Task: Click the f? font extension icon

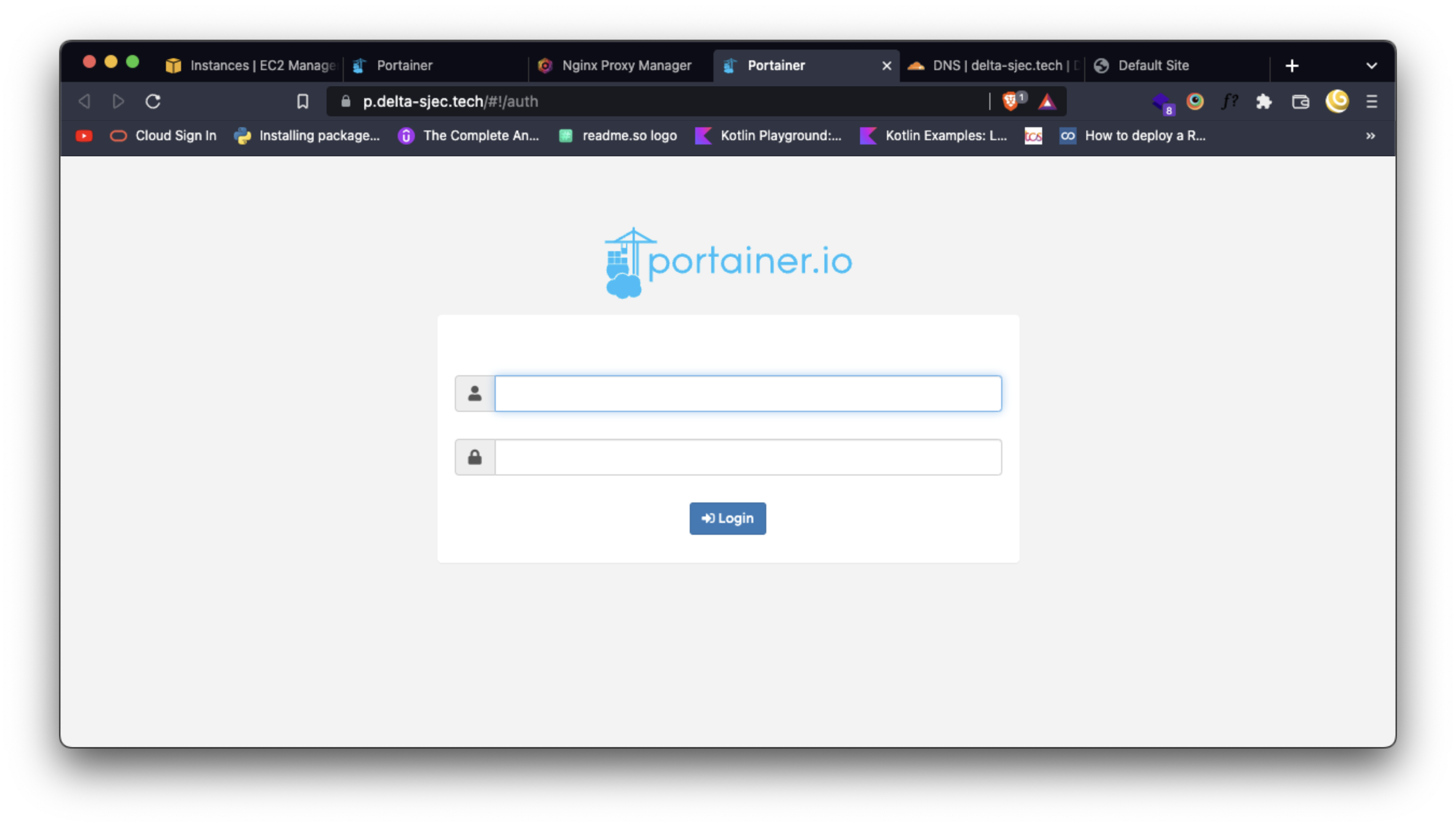Action: pyautogui.click(x=1229, y=102)
